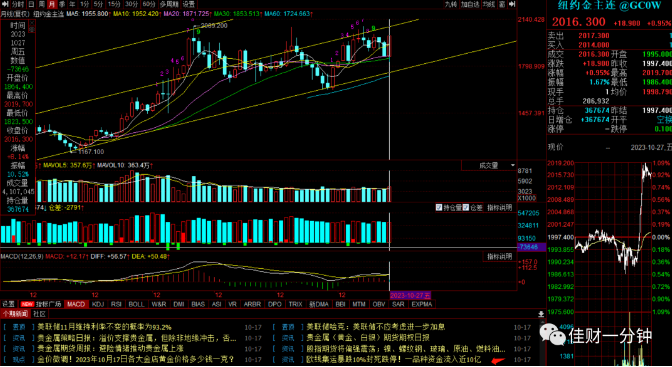Select the 月 monthly period
The width and height of the screenshot is (672, 367).
pyautogui.click(x=52, y=4)
